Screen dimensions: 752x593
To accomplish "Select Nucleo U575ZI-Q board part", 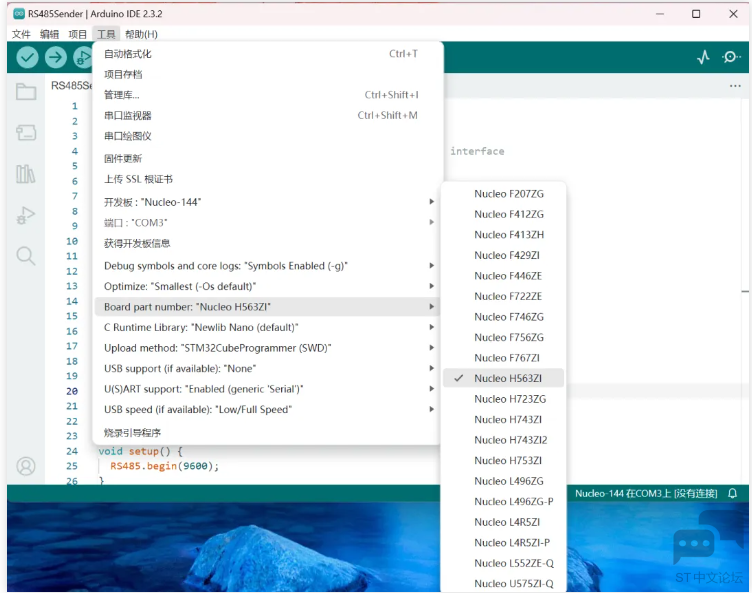I will click(503, 583).
